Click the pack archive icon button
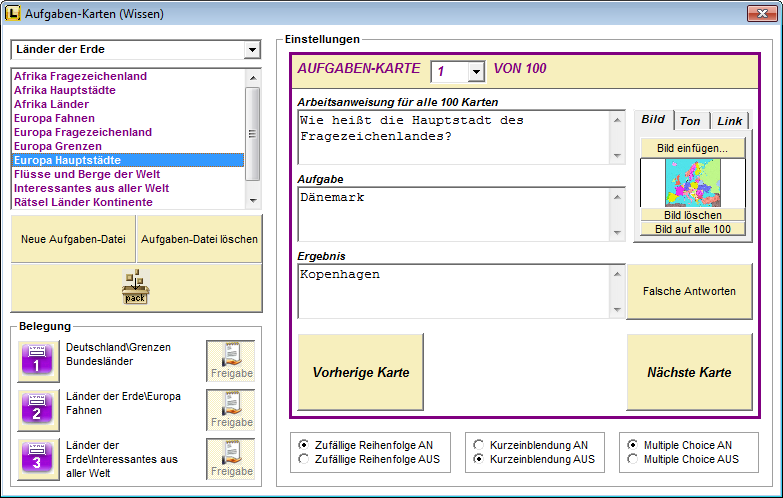 [136, 287]
